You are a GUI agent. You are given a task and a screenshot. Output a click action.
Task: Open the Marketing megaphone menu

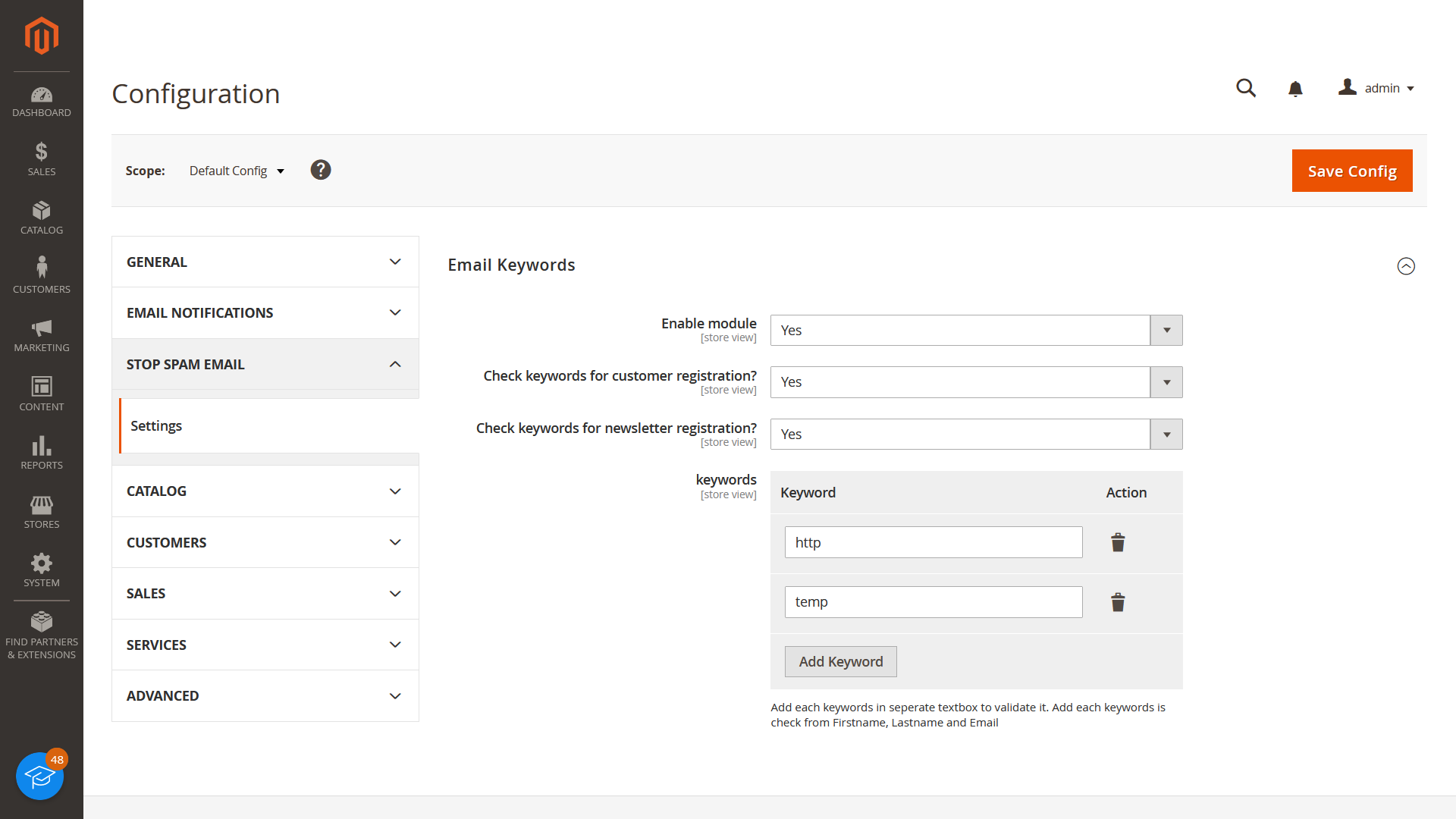[42, 335]
